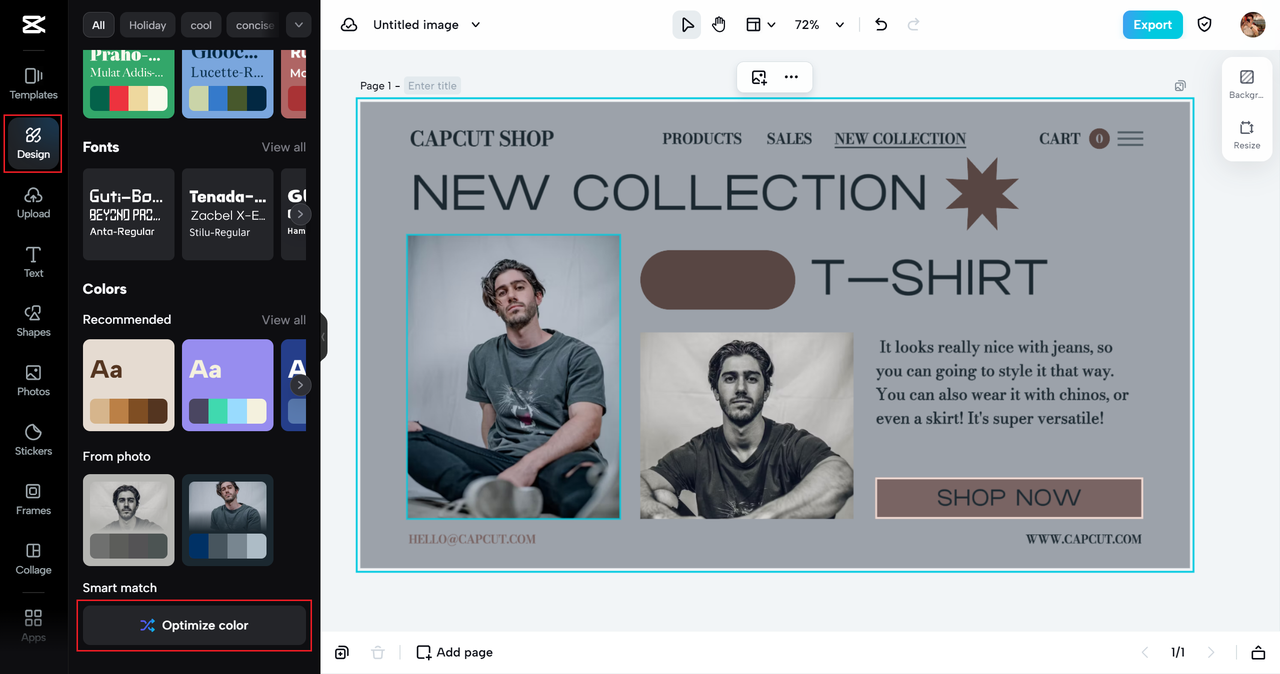Click the duplicate page icon above canvas

point(1181,86)
